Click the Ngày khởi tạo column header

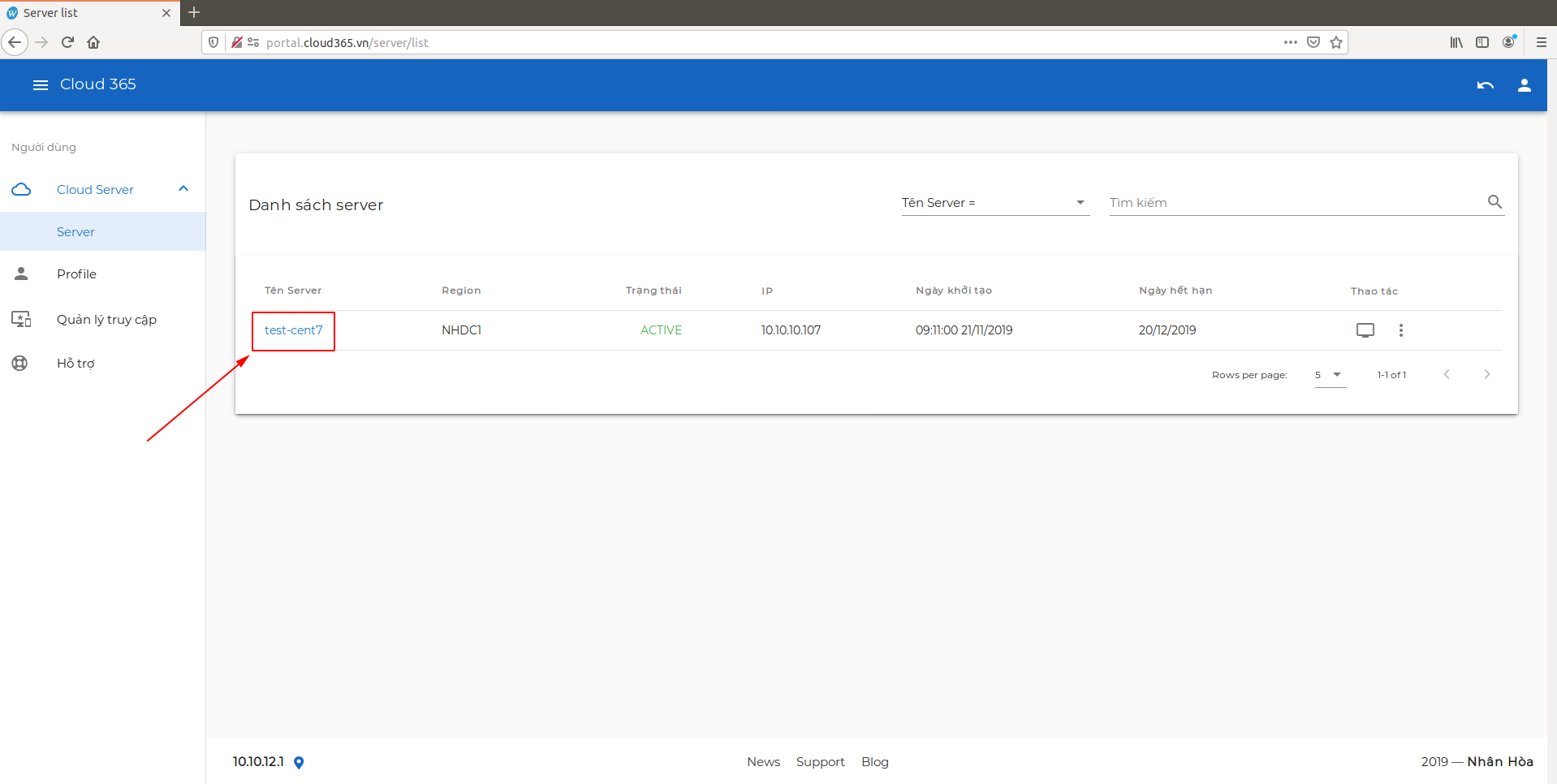pyautogui.click(x=954, y=291)
